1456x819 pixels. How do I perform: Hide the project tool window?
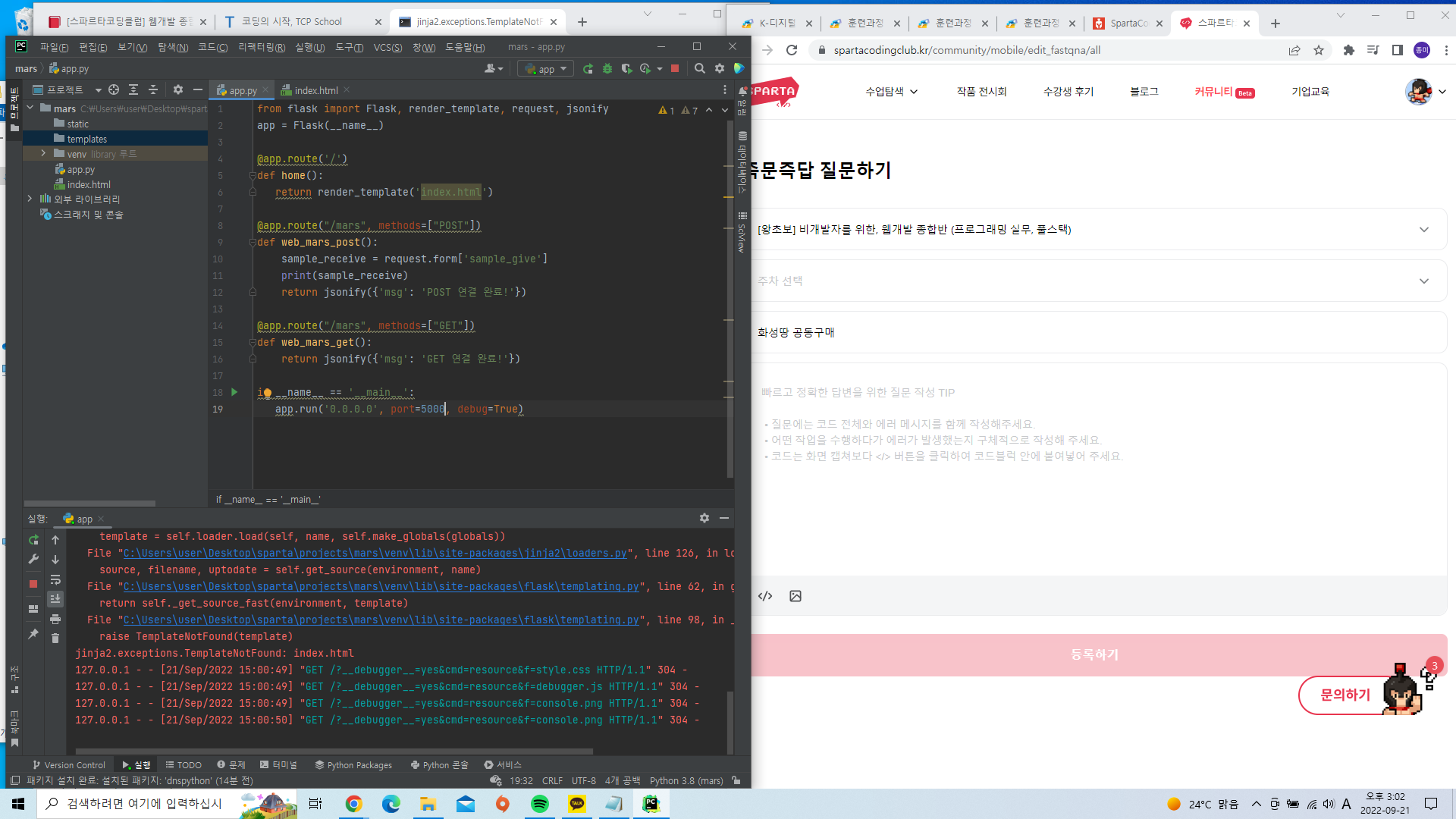(x=197, y=89)
